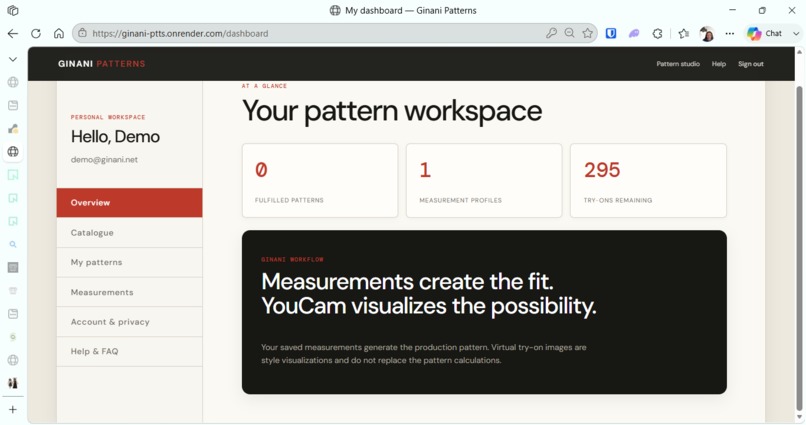Open Copilot Chat button

pos(765,33)
